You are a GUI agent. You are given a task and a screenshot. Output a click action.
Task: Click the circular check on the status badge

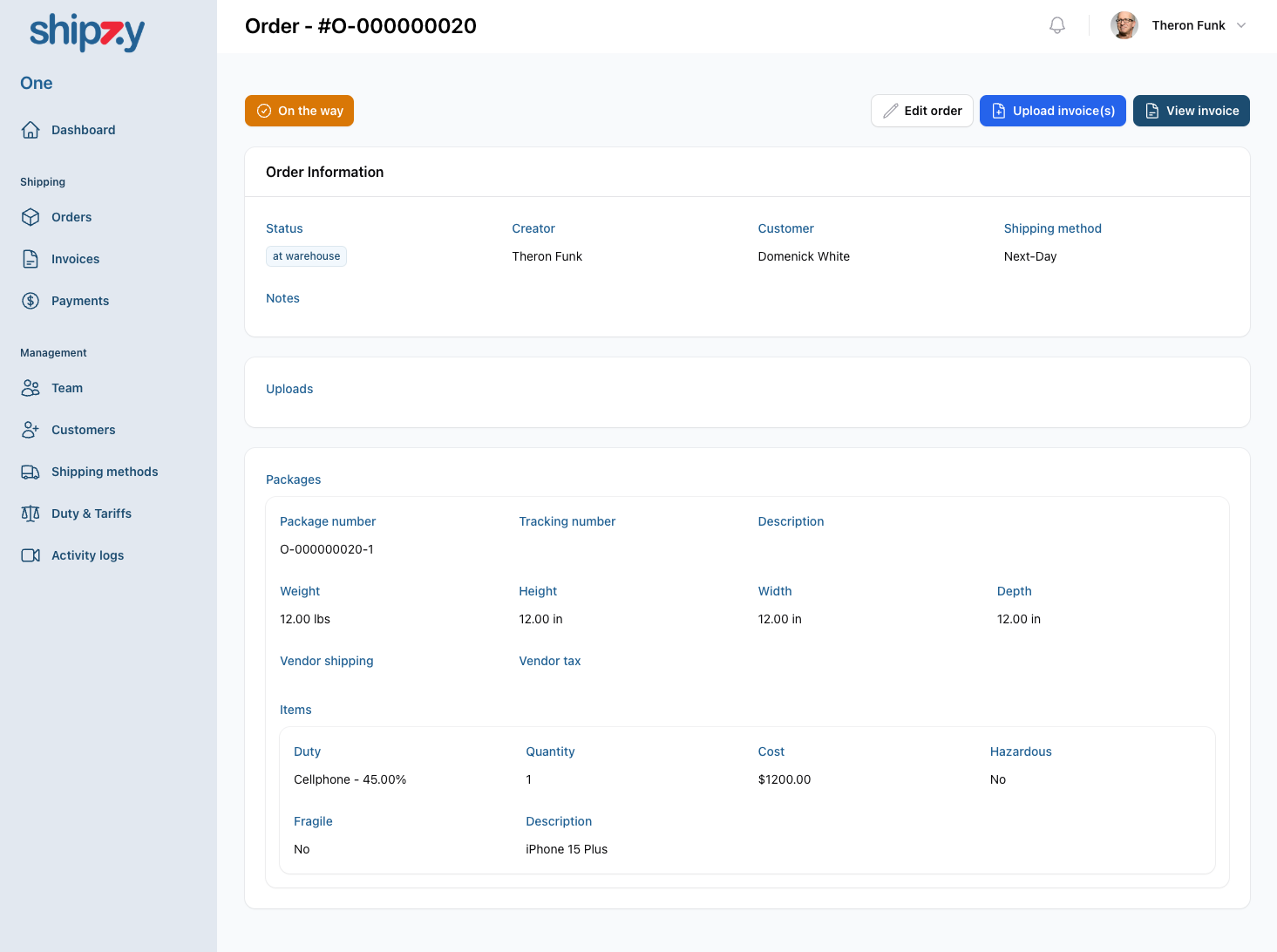[x=264, y=111]
